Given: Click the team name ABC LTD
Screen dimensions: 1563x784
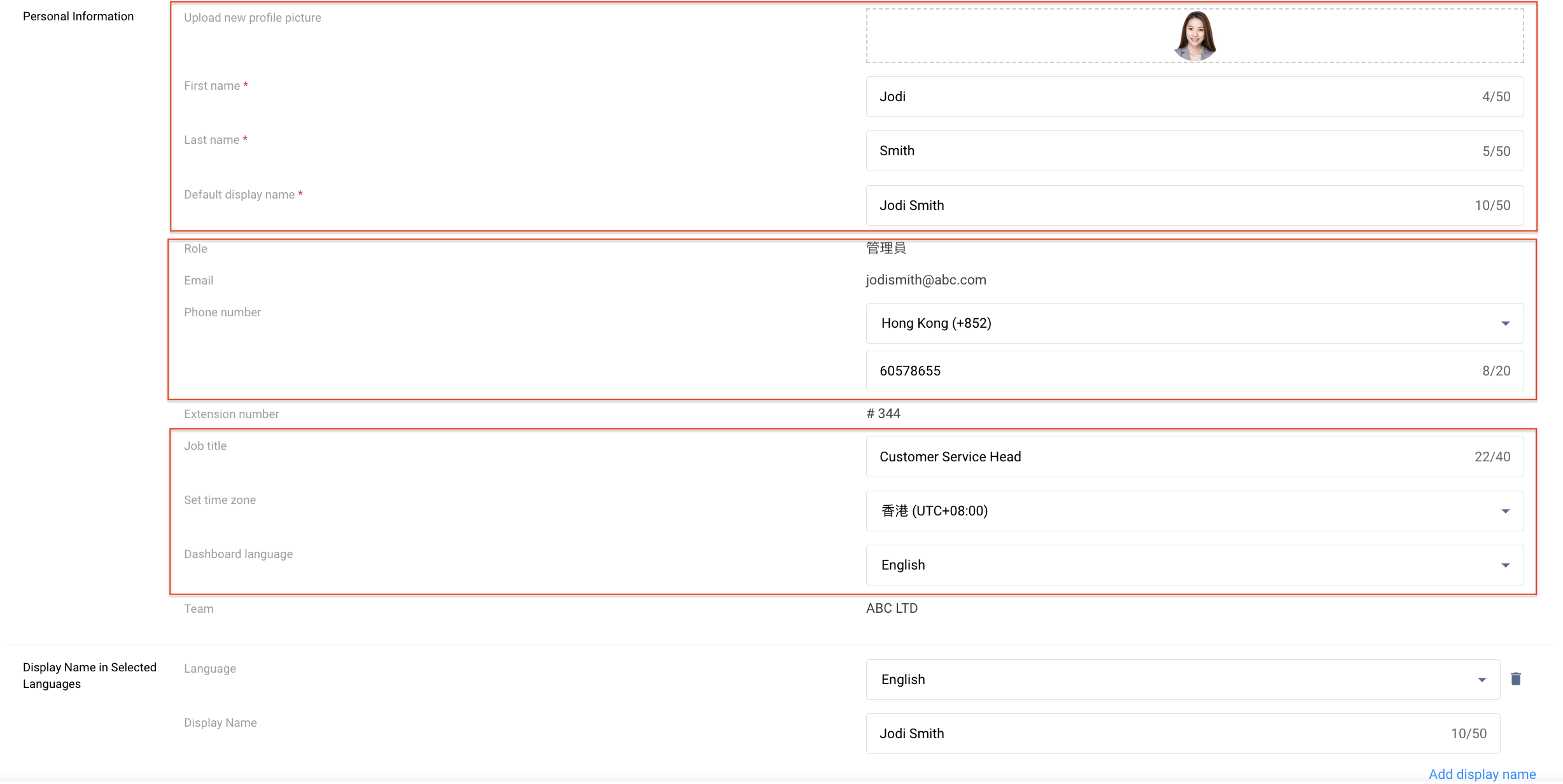Looking at the screenshot, I should pyautogui.click(x=892, y=608).
